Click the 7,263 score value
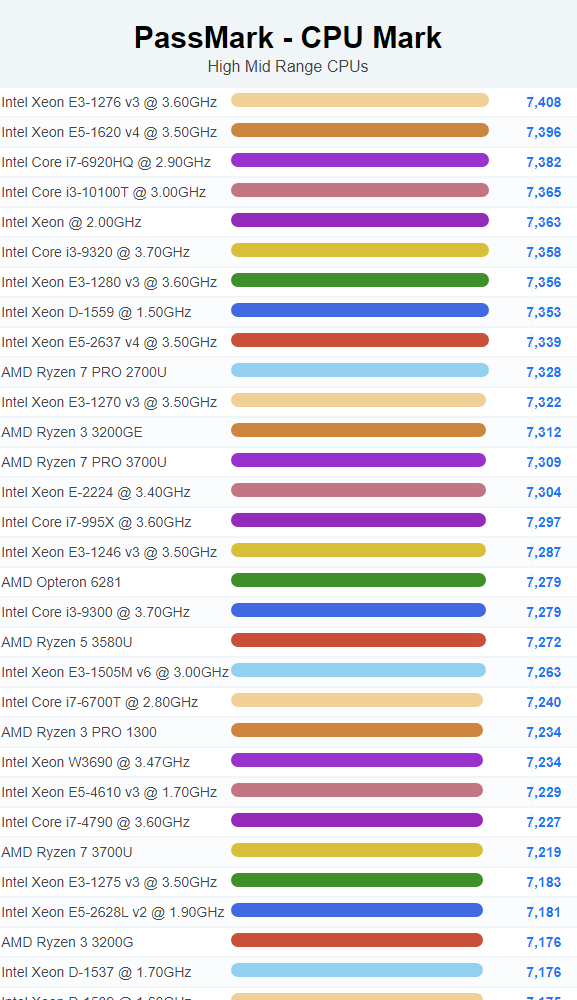Viewport: 577px width, 1000px height. 544,672
